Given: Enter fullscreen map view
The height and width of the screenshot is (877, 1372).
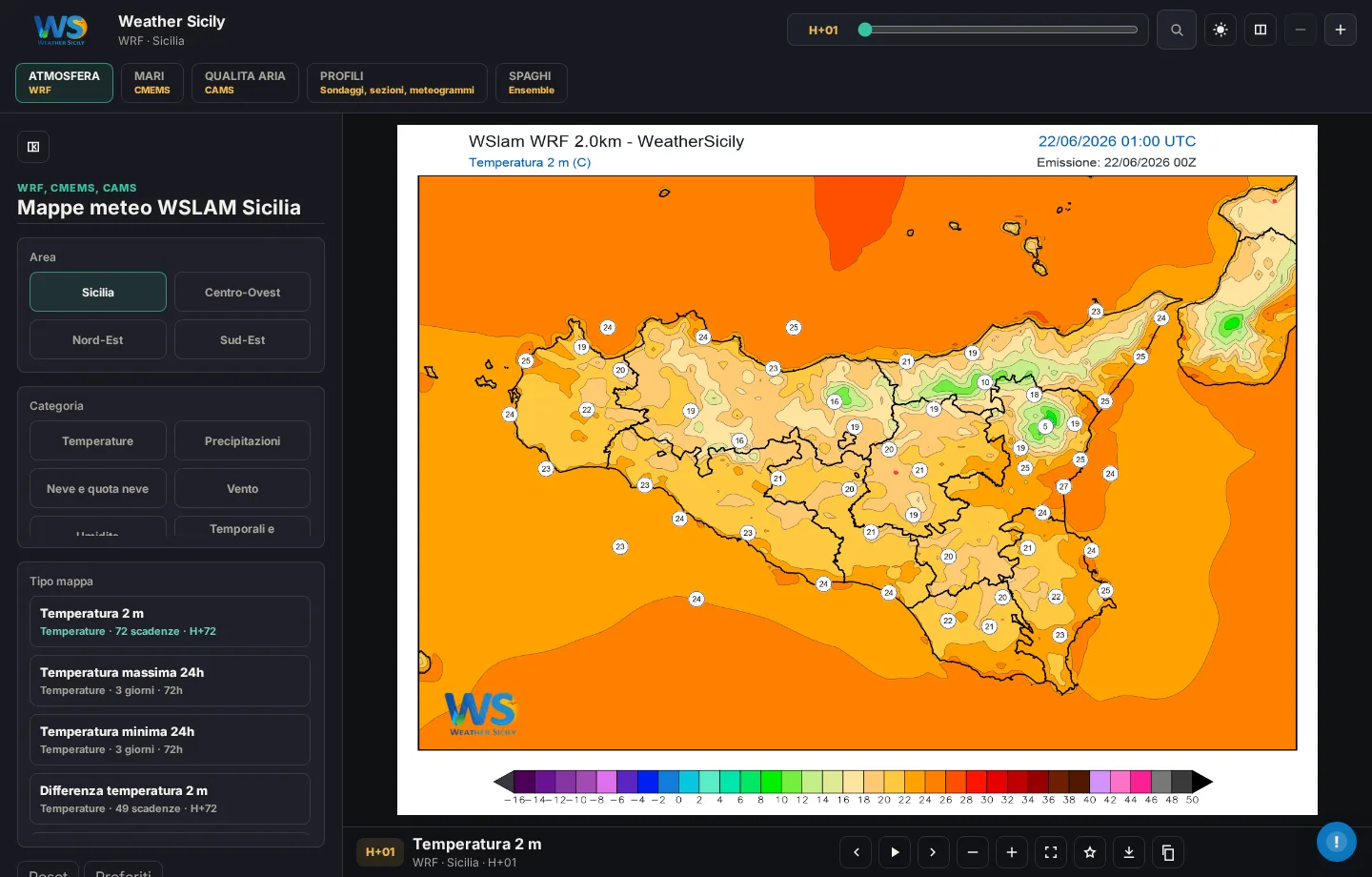Looking at the screenshot, I should tap(1051, 852).
